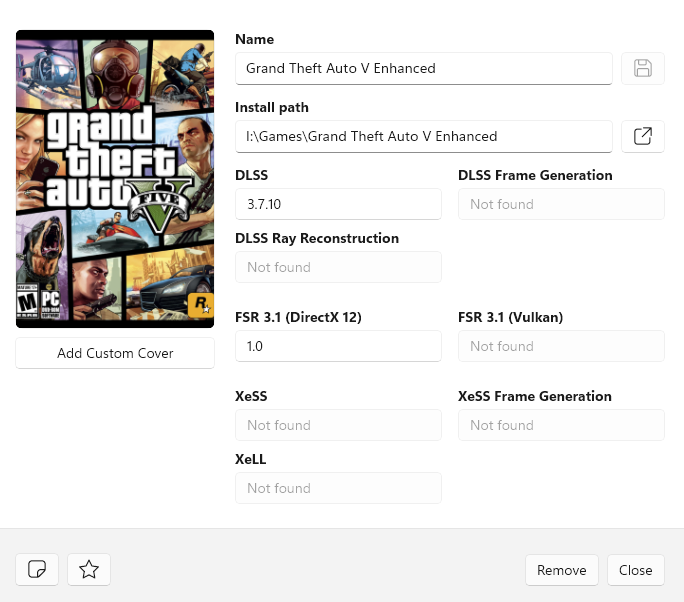Click the save name floppy disk icon
This screenshot has width=684, height=602.
(x=643, y=68)
